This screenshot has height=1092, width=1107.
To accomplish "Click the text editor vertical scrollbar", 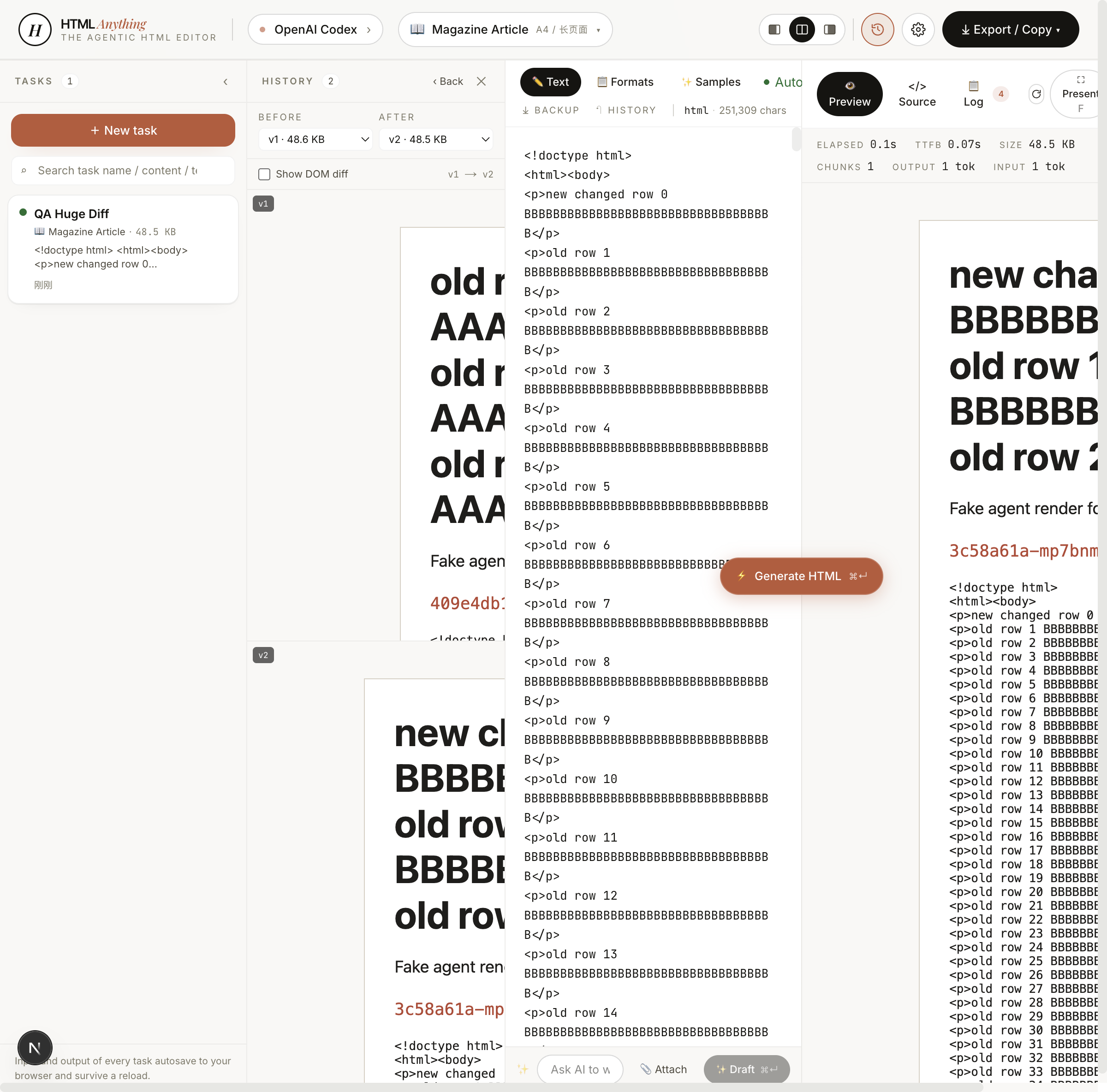I will pos(796,139).
